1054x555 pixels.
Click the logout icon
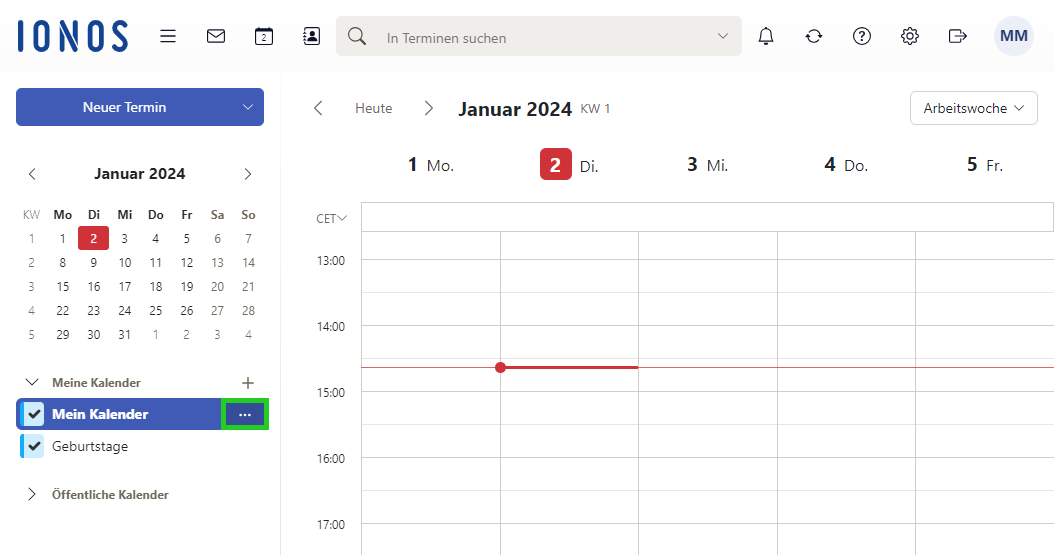[x=957, y=36]
